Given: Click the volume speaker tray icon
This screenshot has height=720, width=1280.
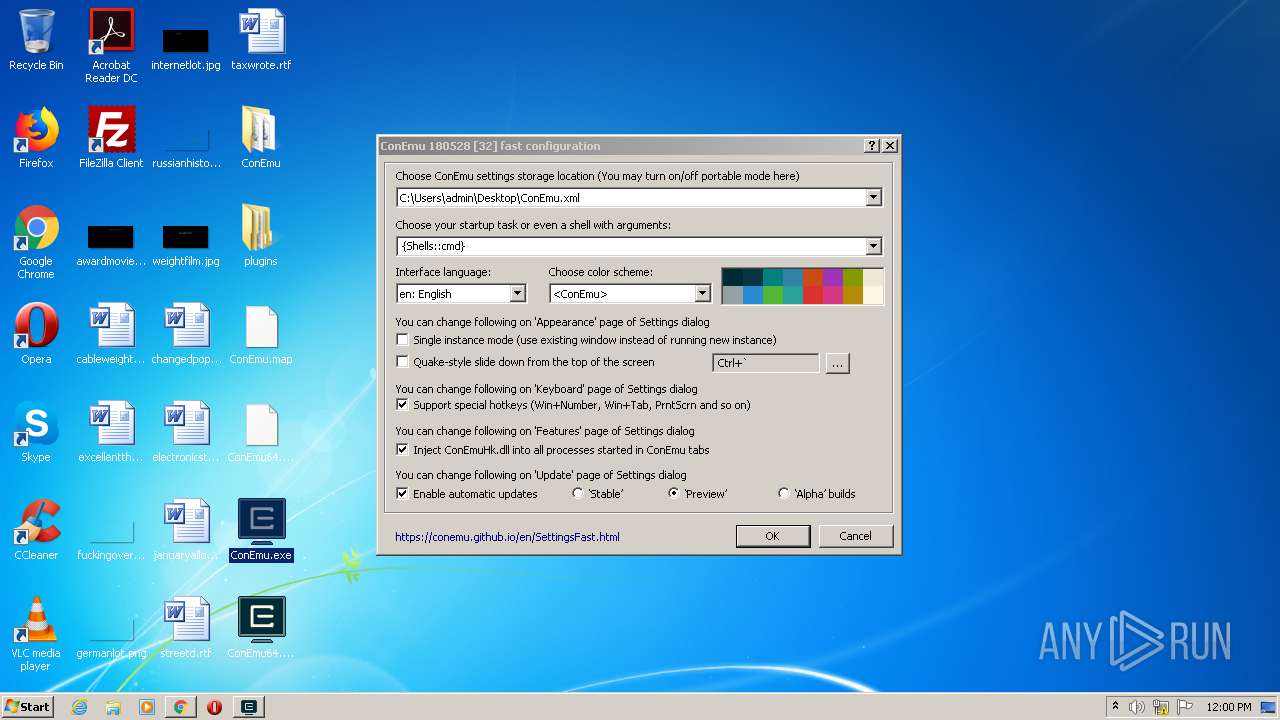Looking at the screenshot, I should [x=1137, y=707].
